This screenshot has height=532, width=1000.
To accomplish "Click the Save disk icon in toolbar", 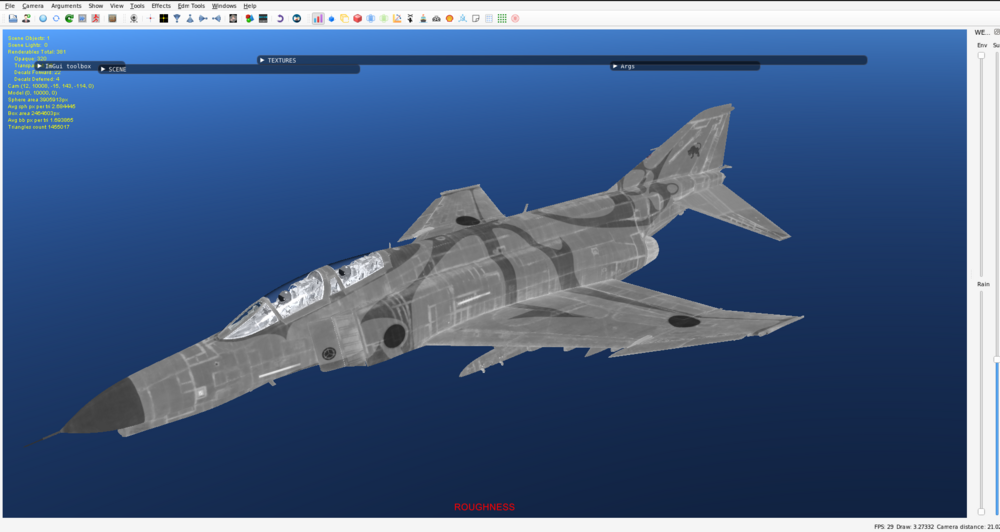I will 13,18.
